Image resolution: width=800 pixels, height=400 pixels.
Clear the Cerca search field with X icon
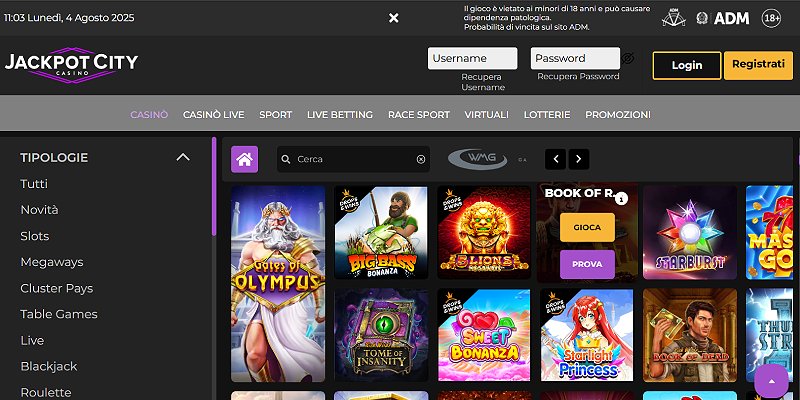click(421, 159)
